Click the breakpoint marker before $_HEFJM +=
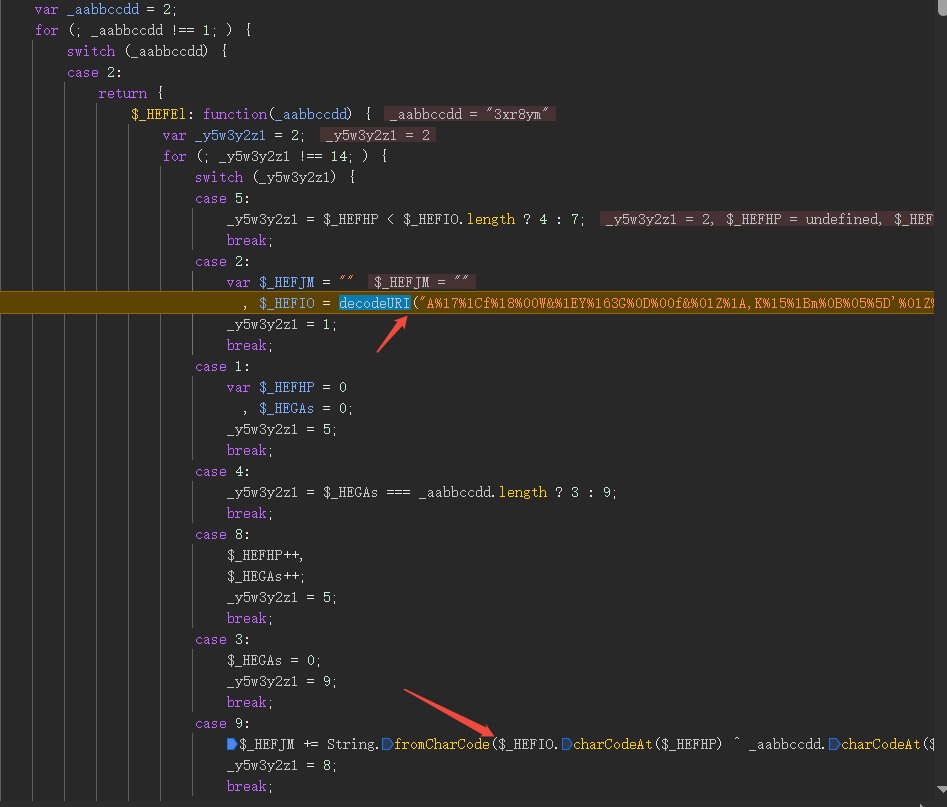The width and height of the screenshot is (947, 807). coord(232,744)
